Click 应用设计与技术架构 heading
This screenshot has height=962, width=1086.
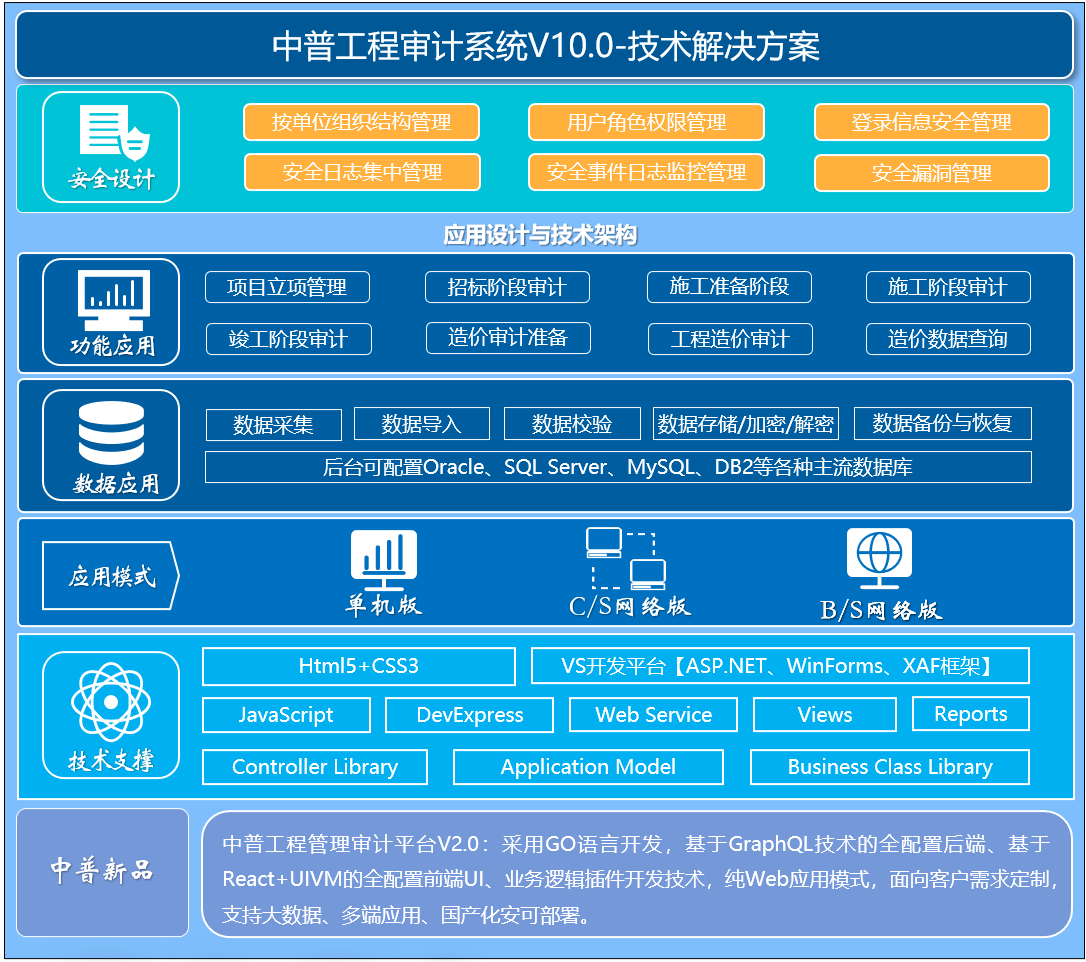[x=540, y=235]
